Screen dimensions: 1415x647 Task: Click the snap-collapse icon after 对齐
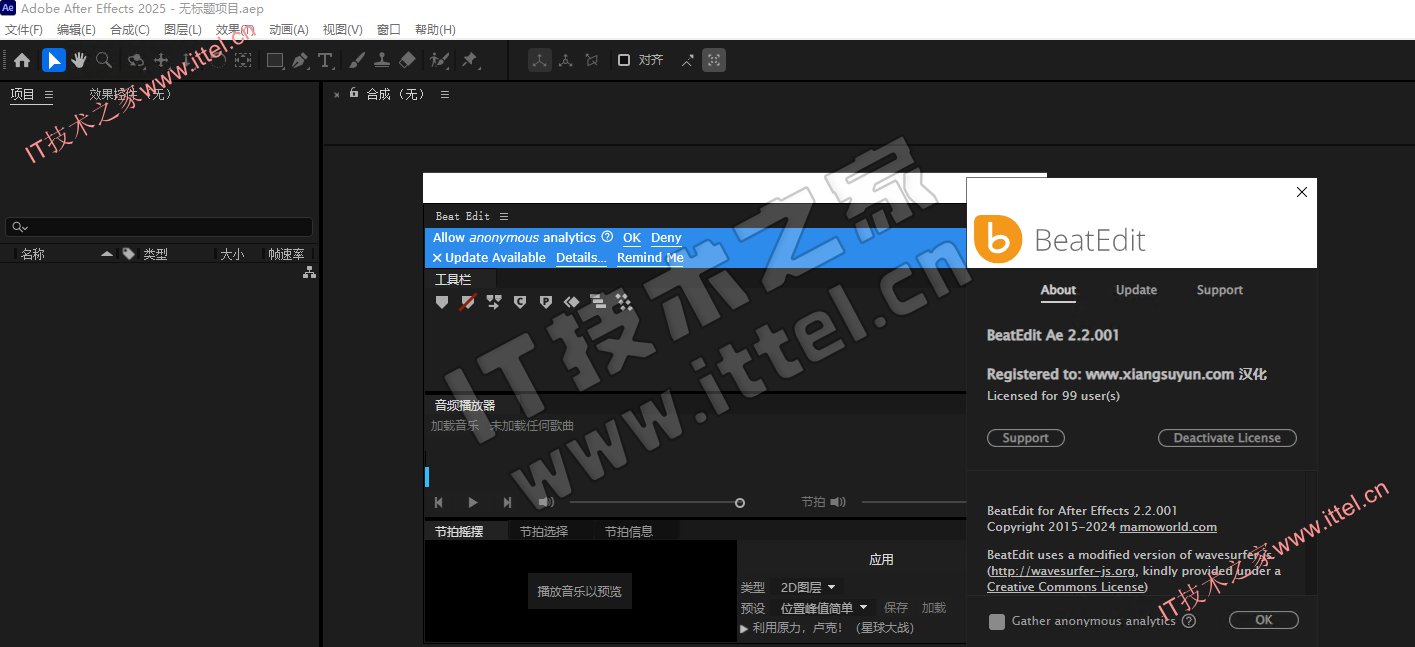[688, 60]
